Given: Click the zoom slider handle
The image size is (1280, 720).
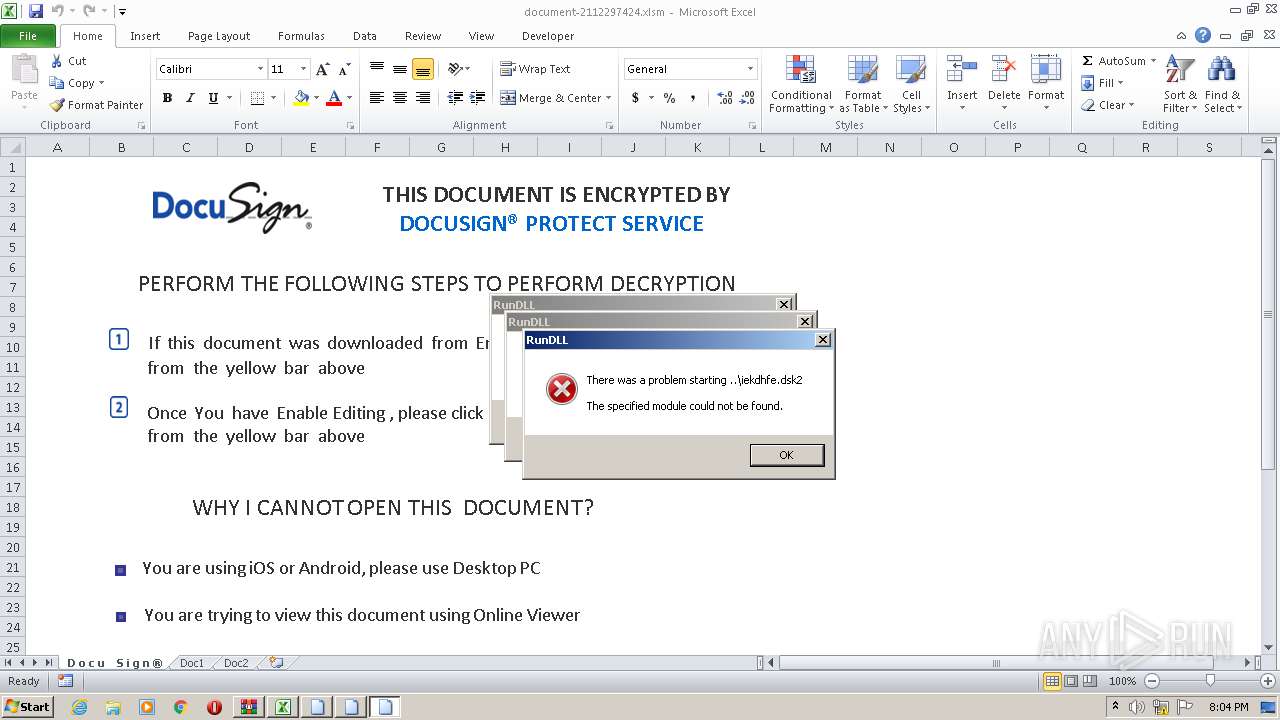Looking at the screenshot, I should coord(1210,681).
